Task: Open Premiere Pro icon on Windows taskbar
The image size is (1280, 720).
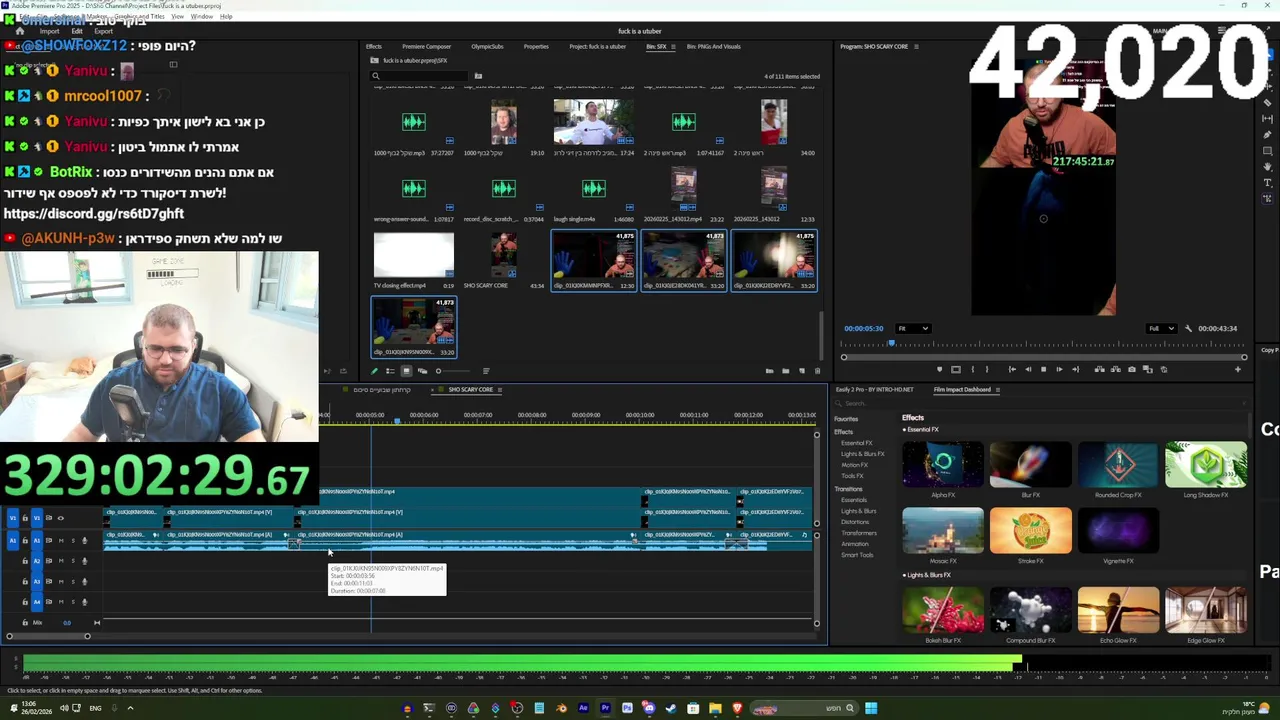Action: 605,708
